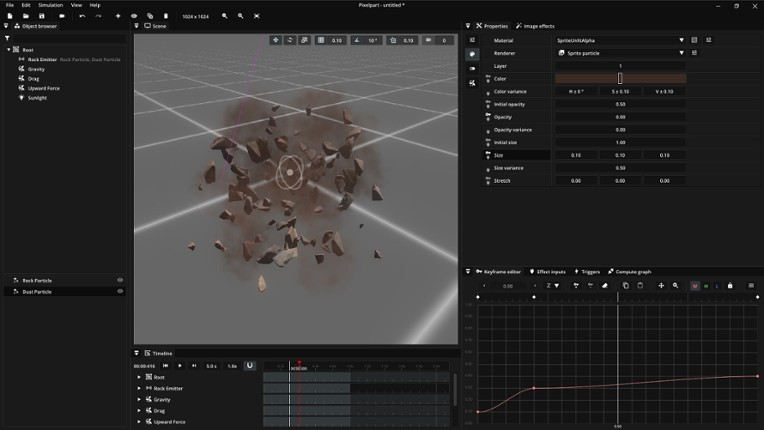
Task: Select the move gizmo in scene viewport
Action: (x=275, y=40)
